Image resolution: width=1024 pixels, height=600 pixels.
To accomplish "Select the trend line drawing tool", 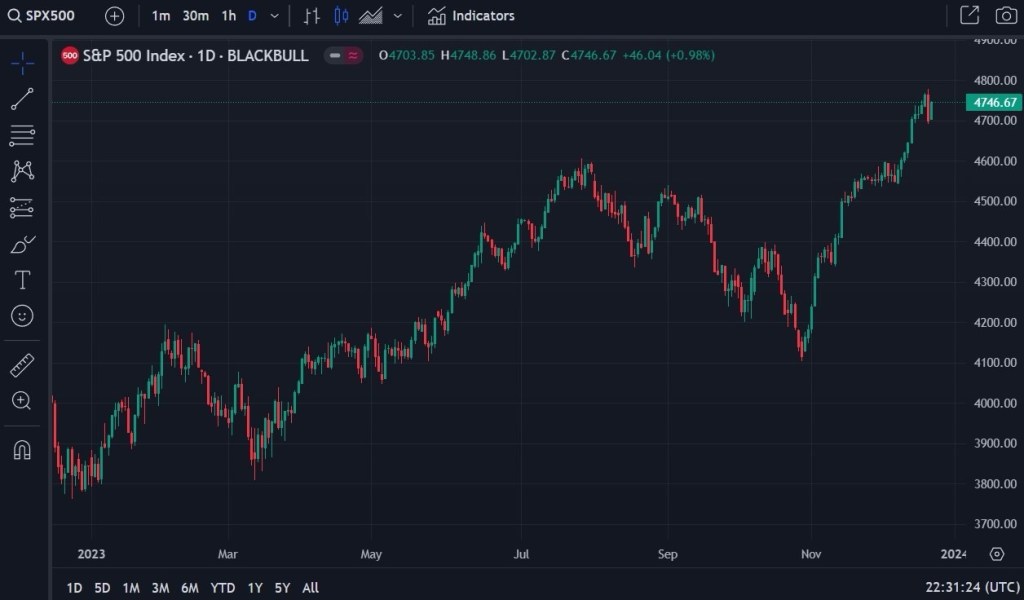I will (x=22, y=99).
